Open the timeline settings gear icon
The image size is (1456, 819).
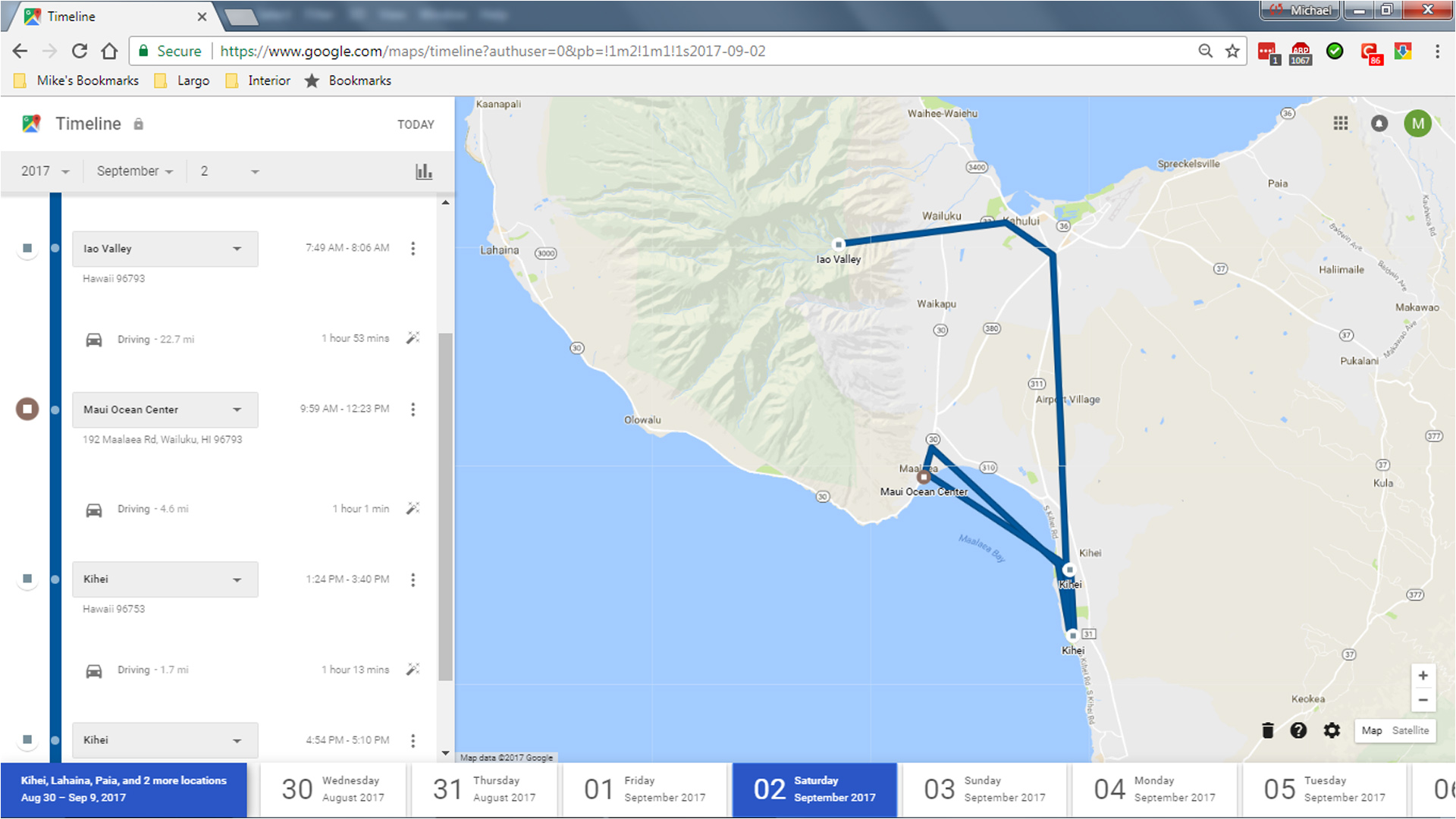click(1332, 730)
